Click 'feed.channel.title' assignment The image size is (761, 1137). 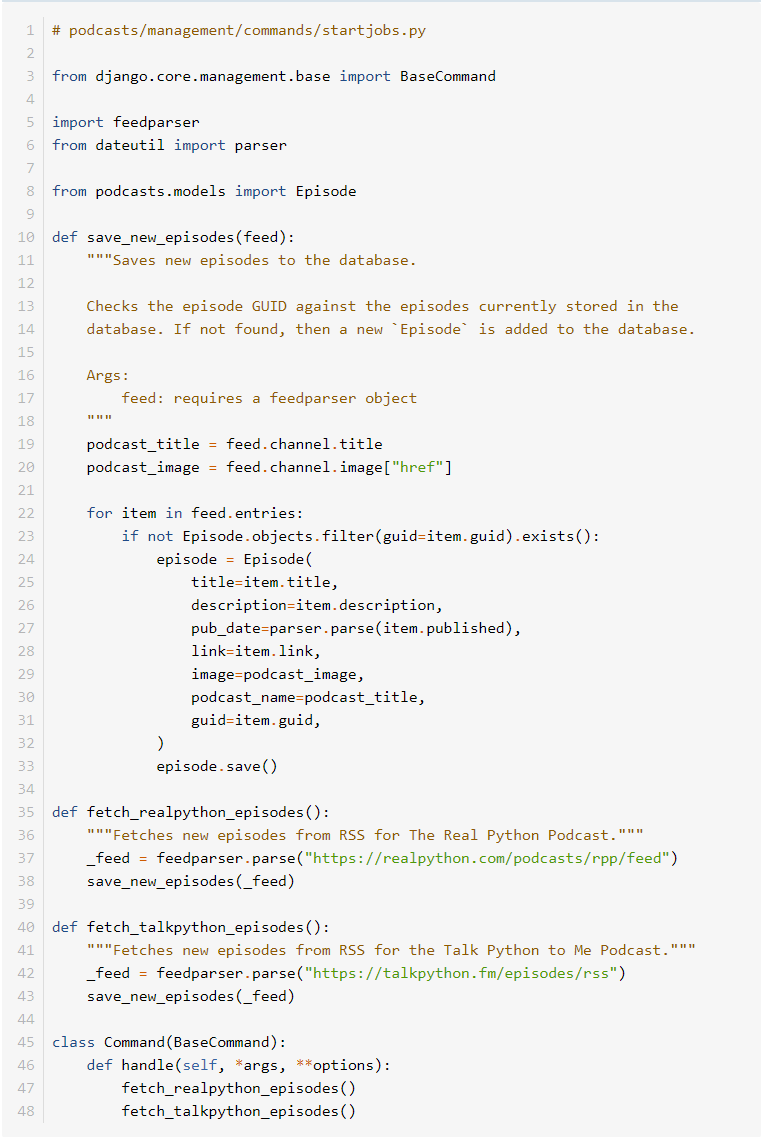[x=304, y=445]
